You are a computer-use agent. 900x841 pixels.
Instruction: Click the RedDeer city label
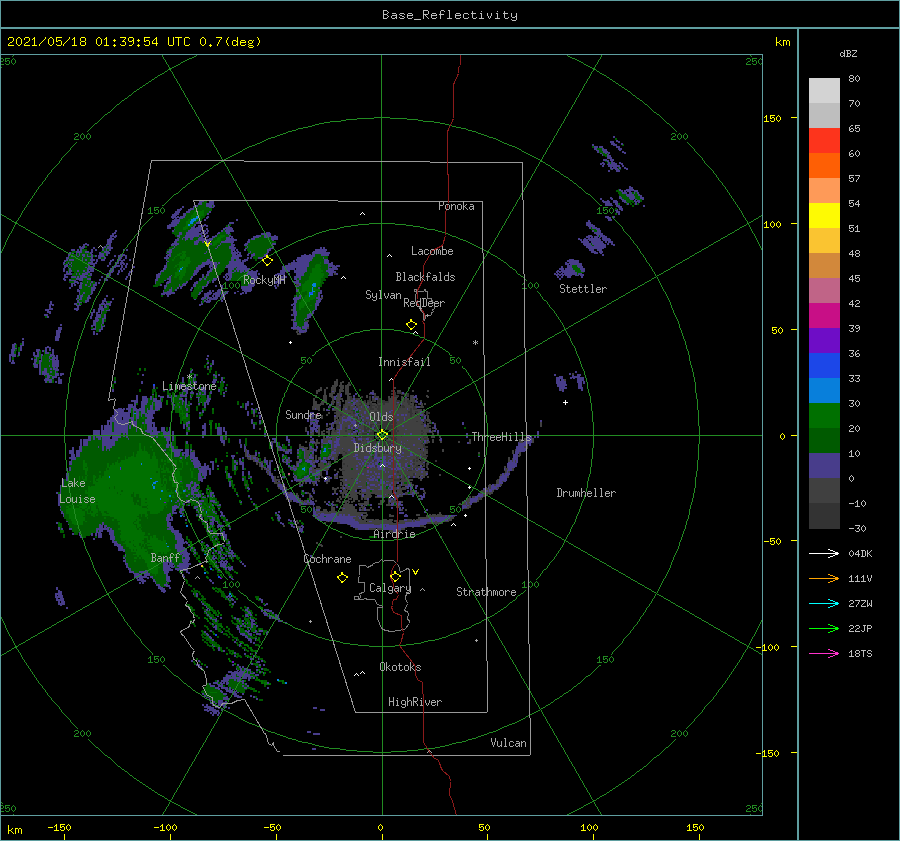click(x=424, y=303)
